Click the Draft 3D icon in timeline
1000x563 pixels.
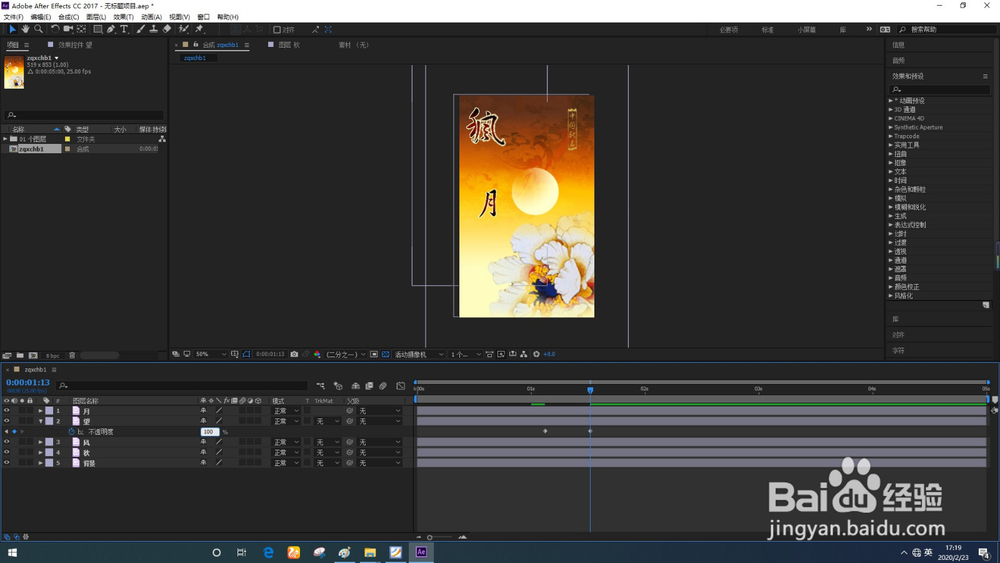click(338, 386)
